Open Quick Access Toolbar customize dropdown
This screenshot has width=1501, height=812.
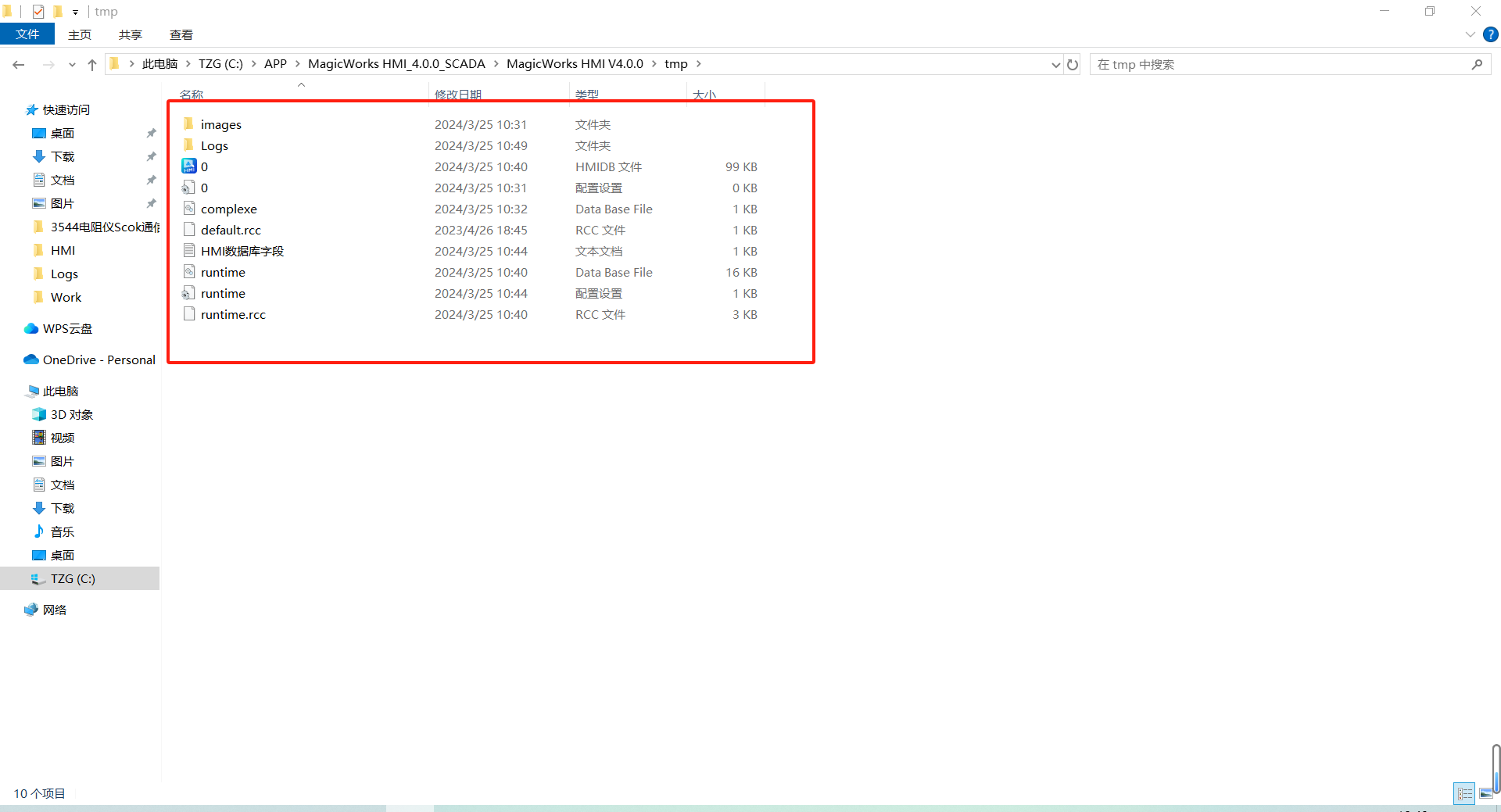click(75, 12)
